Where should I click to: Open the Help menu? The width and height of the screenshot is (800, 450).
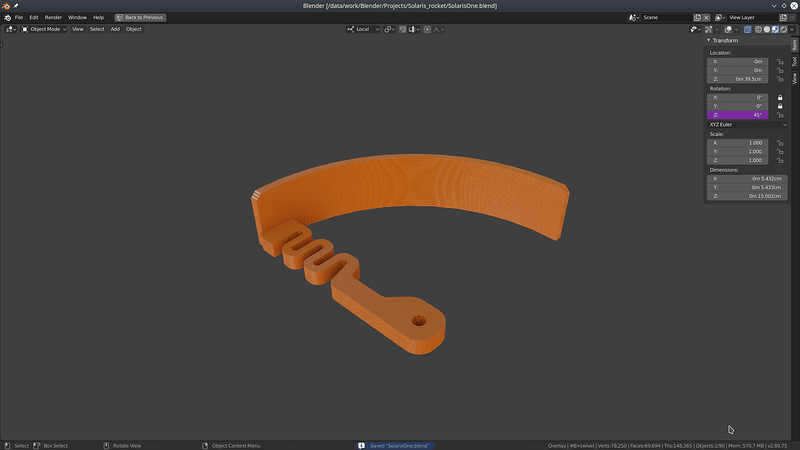(98, 17)
